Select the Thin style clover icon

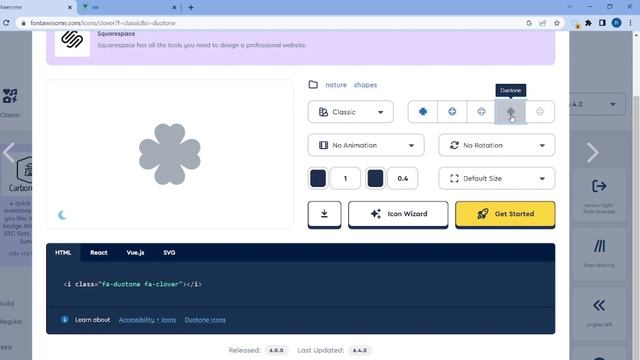coord(540,111)
